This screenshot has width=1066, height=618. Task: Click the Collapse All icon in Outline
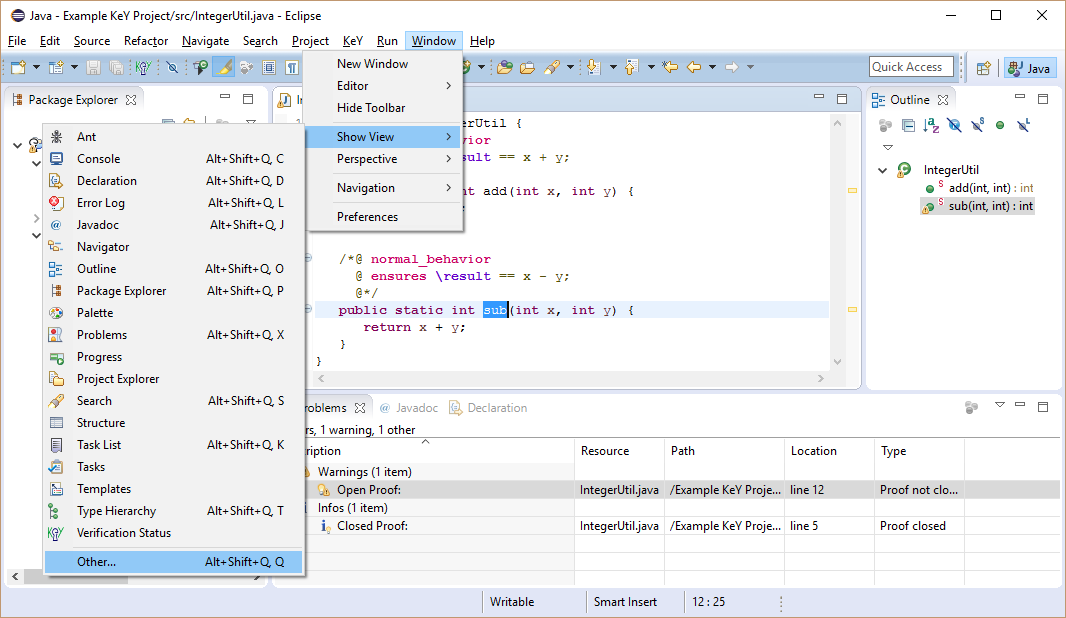908,125
